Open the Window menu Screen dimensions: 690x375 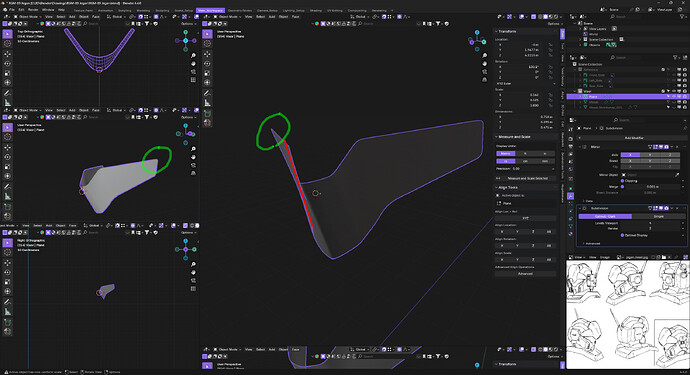(48, 10)
